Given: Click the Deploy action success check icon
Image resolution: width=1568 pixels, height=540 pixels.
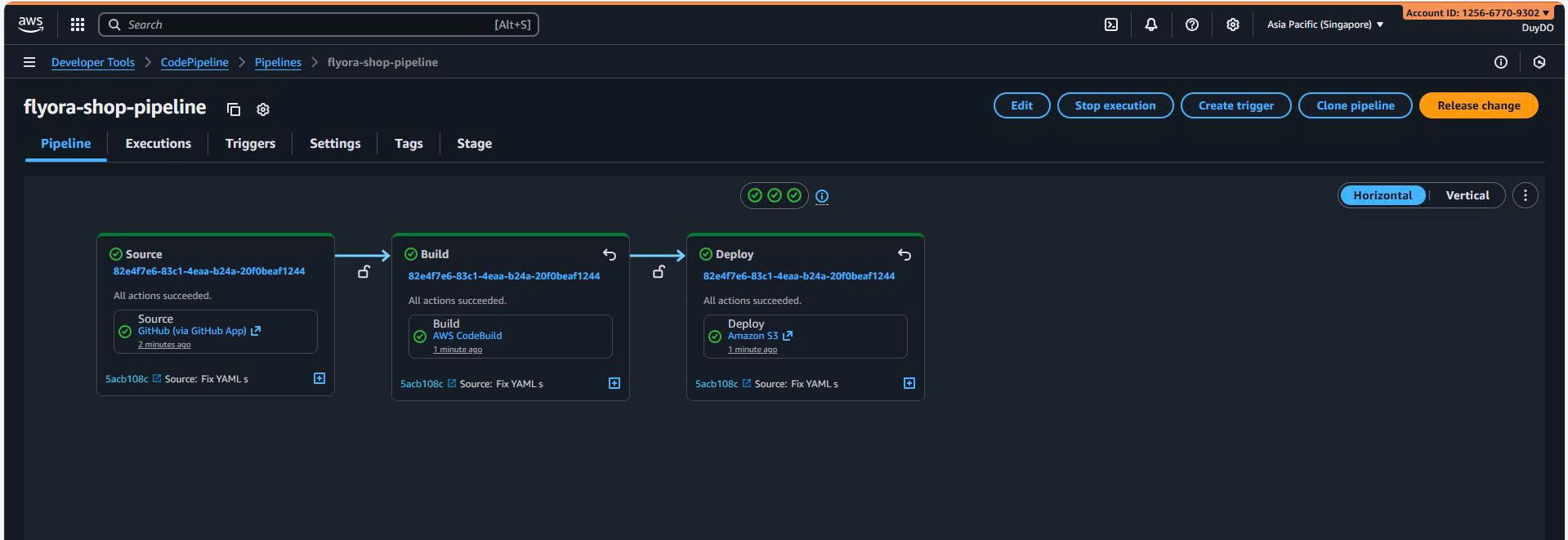Looking at the screenshot, I should [715, 337].
